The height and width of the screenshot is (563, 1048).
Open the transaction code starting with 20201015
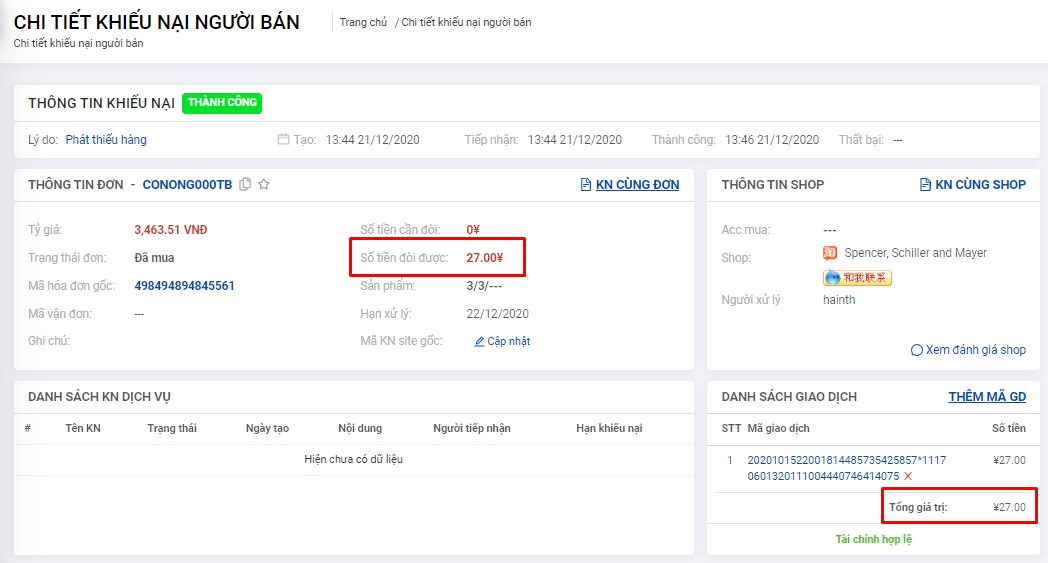point(846,460)
